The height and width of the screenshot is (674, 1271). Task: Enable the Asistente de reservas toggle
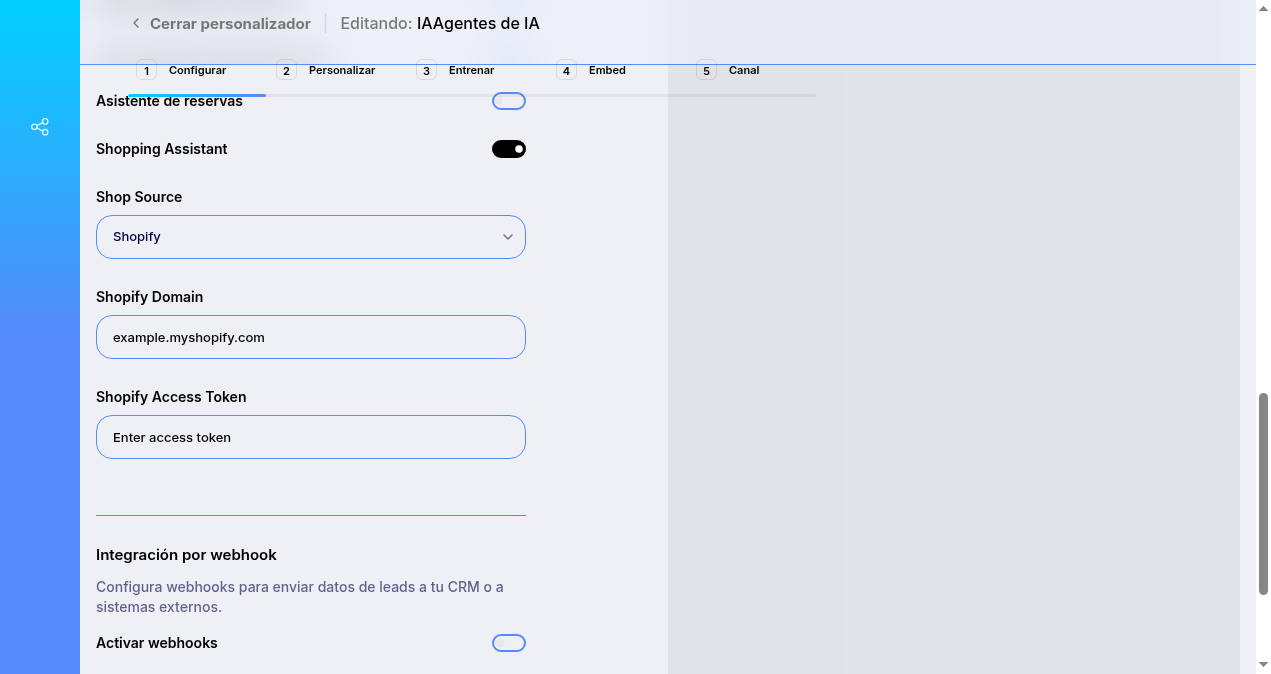point(508,100)
